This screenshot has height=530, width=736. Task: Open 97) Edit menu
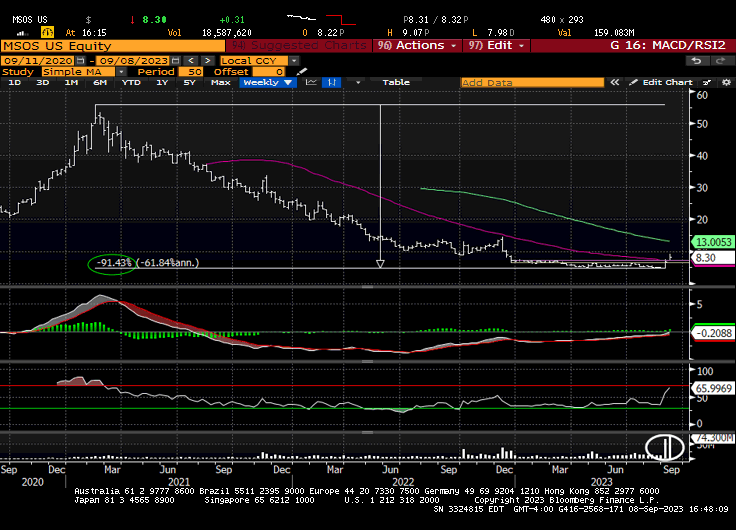496,46
